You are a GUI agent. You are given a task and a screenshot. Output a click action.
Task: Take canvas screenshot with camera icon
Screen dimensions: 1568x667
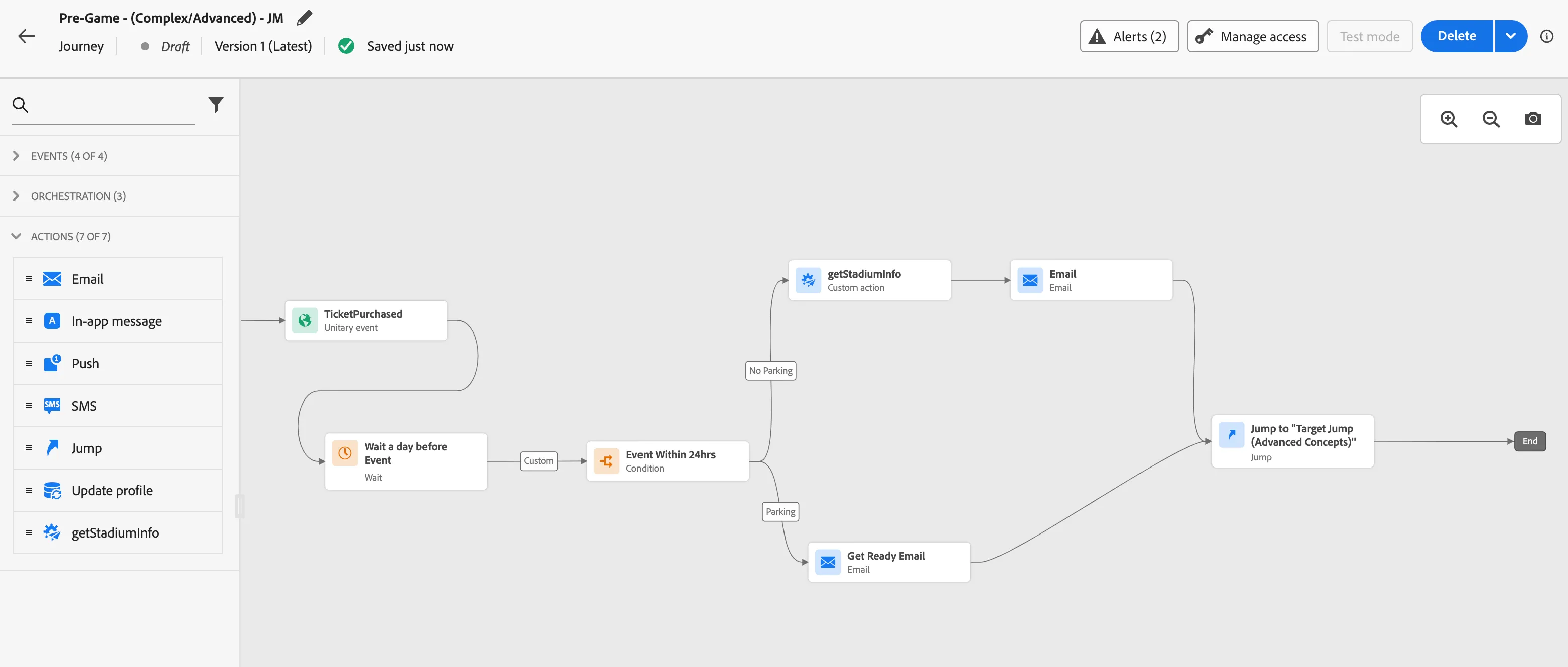[1533, 119]
